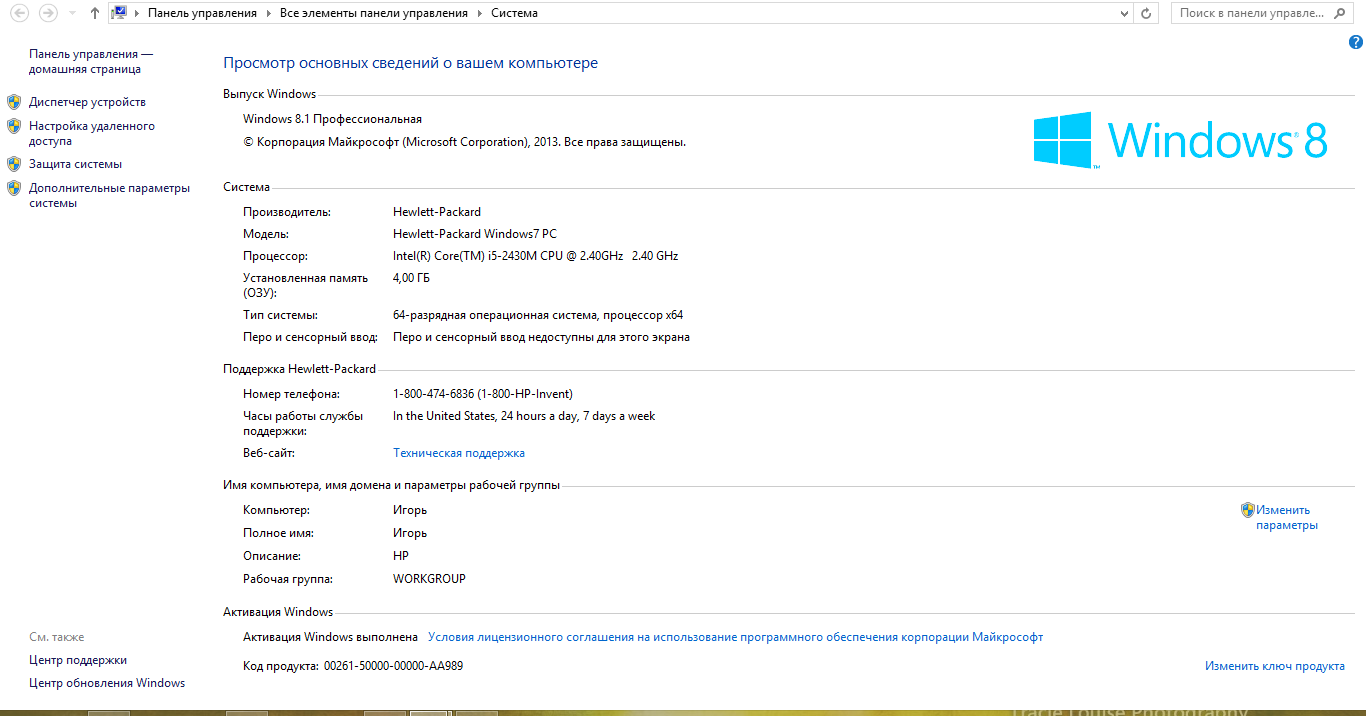The height and width of the screenshot is (716, 1366).
Task: Click shield icon beside Дополнительные параметры системы
Action: (14, 188)
